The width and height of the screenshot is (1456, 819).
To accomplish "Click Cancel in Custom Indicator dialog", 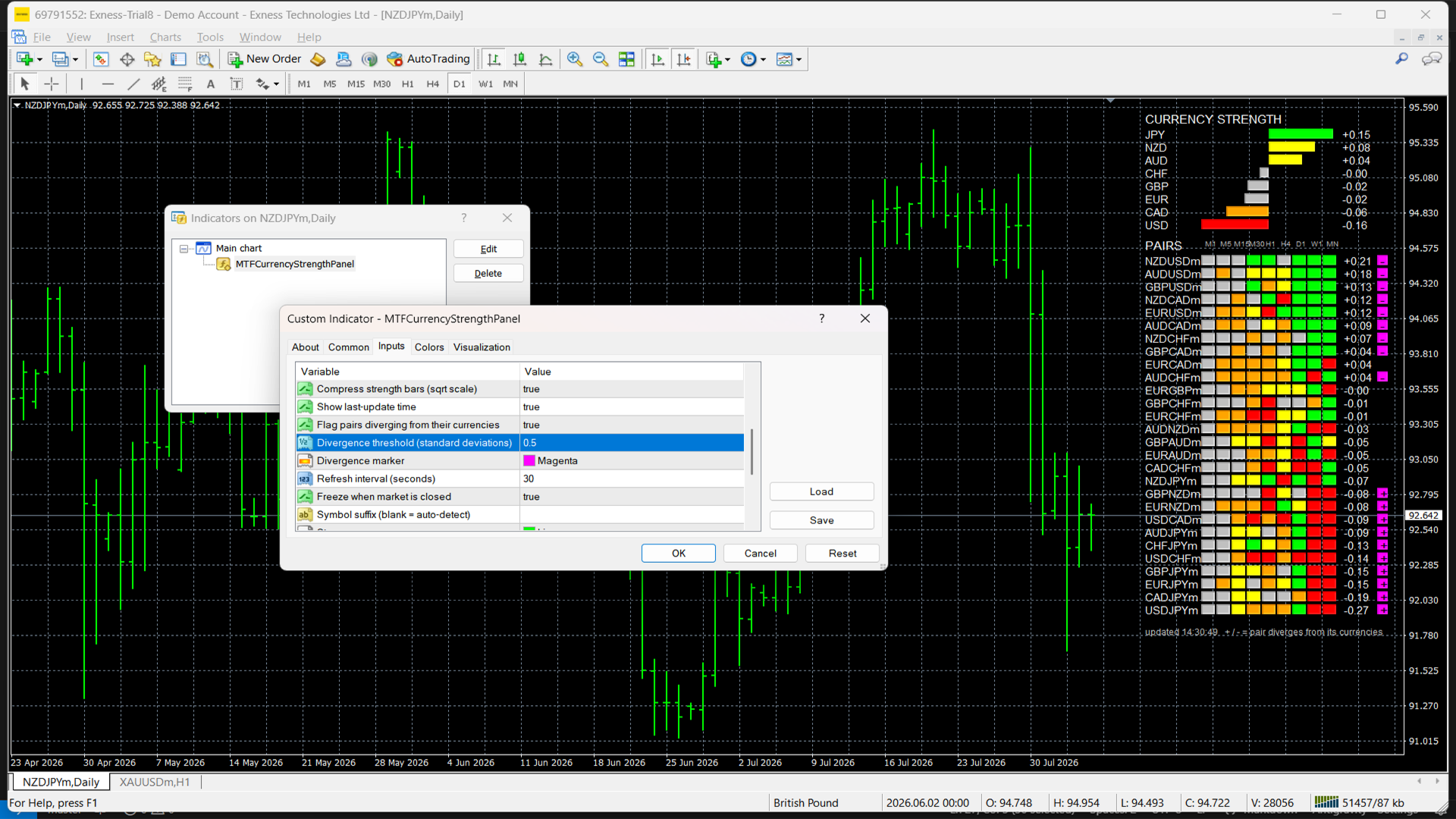I will pos(761,554).
